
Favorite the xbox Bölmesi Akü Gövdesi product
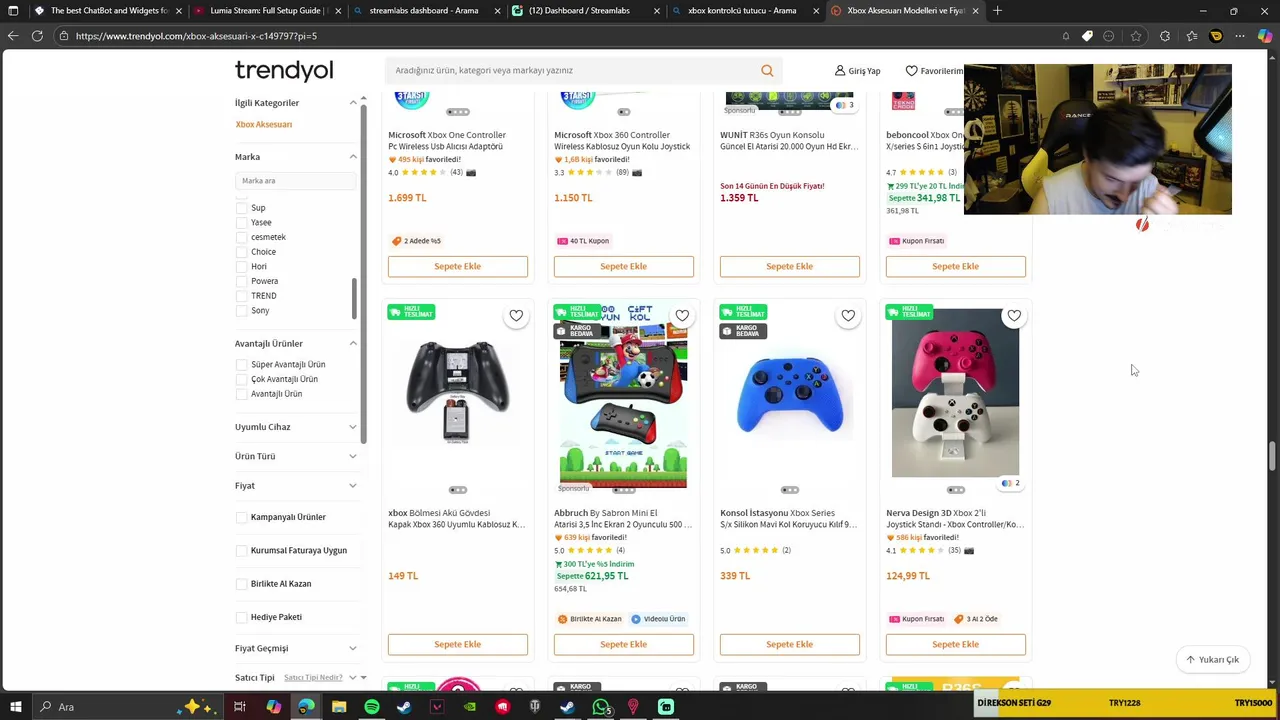click(x=516, y=316)
